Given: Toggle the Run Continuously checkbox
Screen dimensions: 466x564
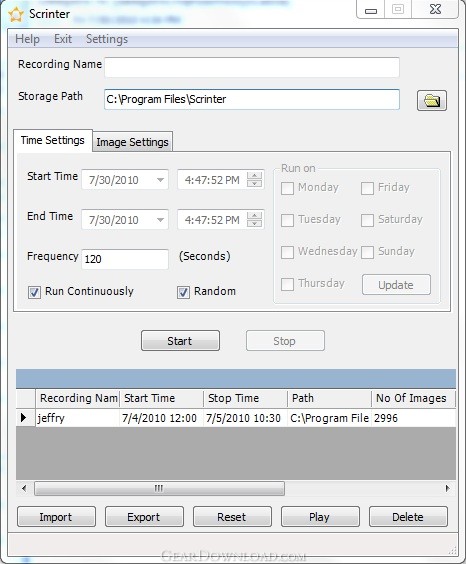Looking at the screenshot, I should [x=35, y=292].
